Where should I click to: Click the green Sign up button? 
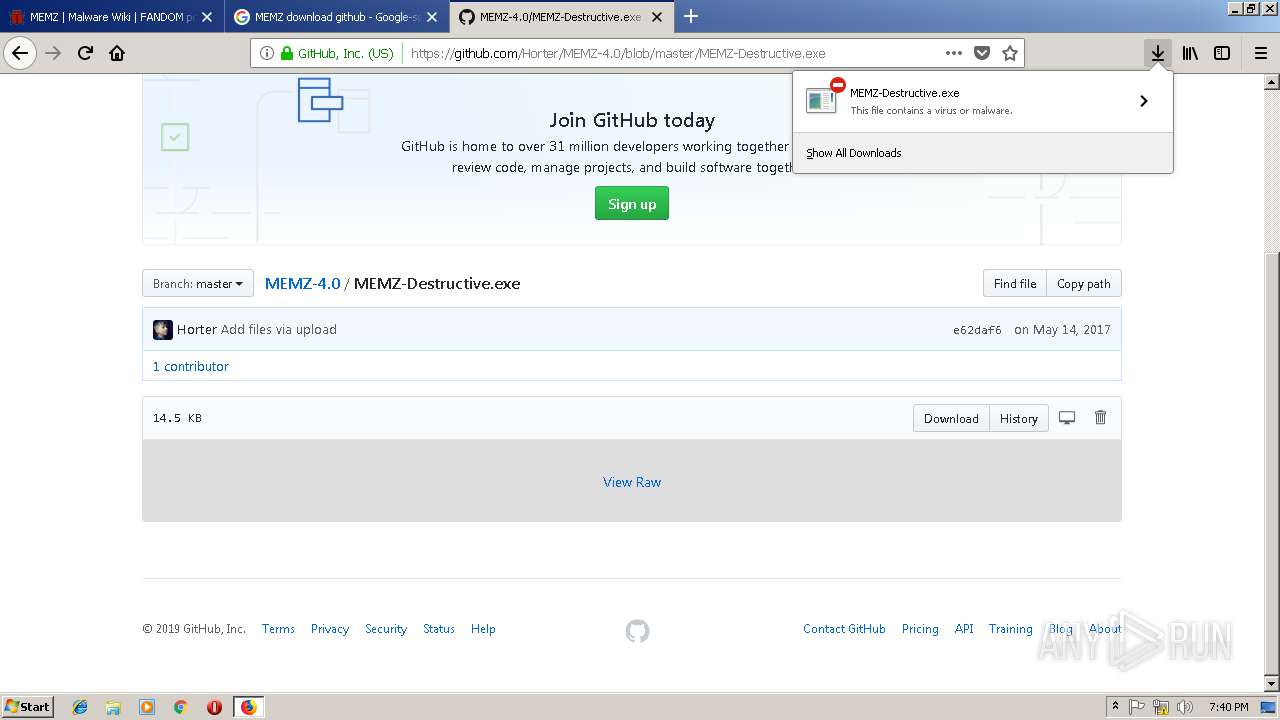click(632, 204)
